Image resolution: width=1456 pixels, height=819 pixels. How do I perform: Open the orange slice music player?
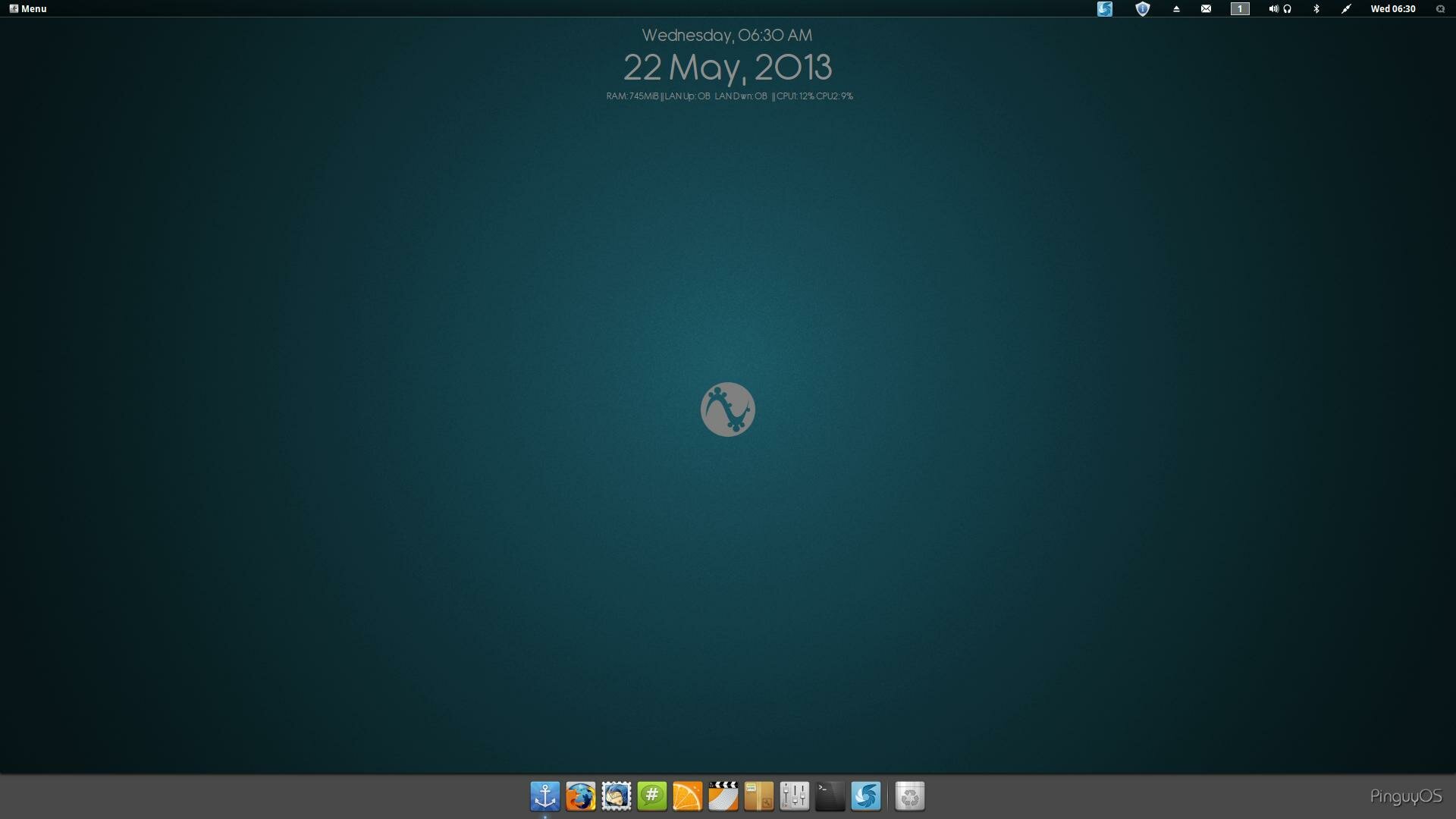(x=688, y=796)
